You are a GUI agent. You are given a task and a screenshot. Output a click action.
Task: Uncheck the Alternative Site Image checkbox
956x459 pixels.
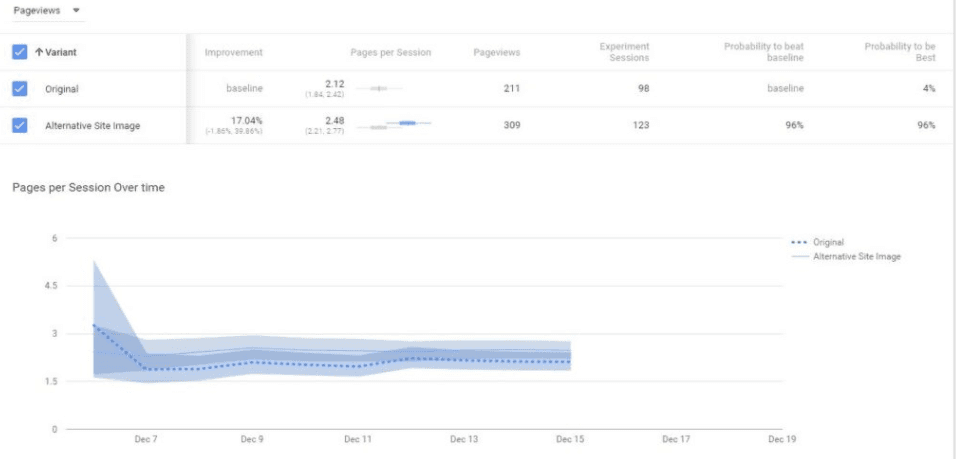pyautogui.click(x=19, y=125)
